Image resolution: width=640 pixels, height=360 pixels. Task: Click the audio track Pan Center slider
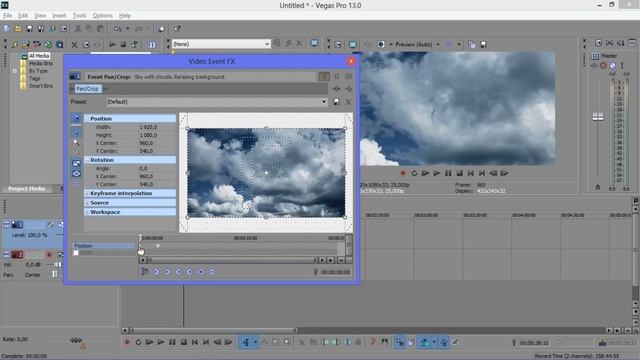coord(55,275)
